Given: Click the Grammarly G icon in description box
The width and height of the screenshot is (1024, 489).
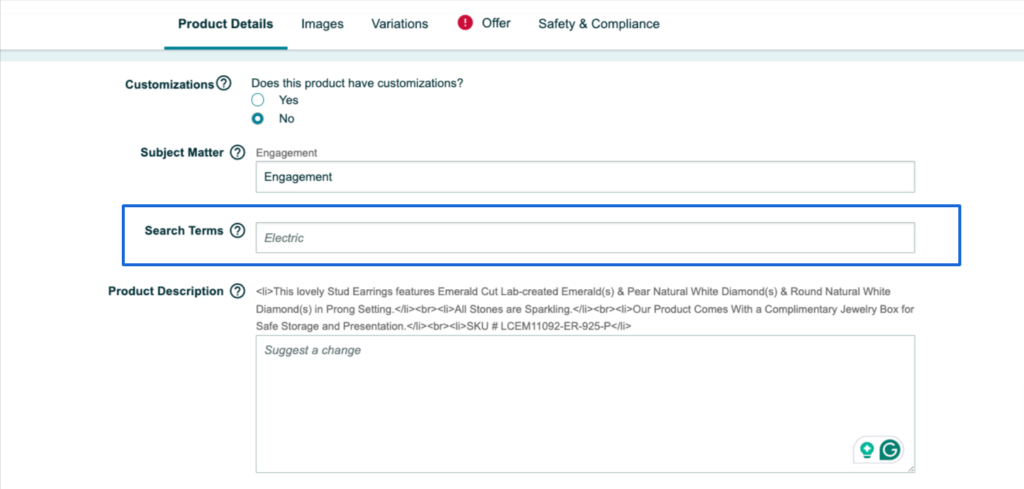Looking at the screenshot, I should [x=889, y=449].
